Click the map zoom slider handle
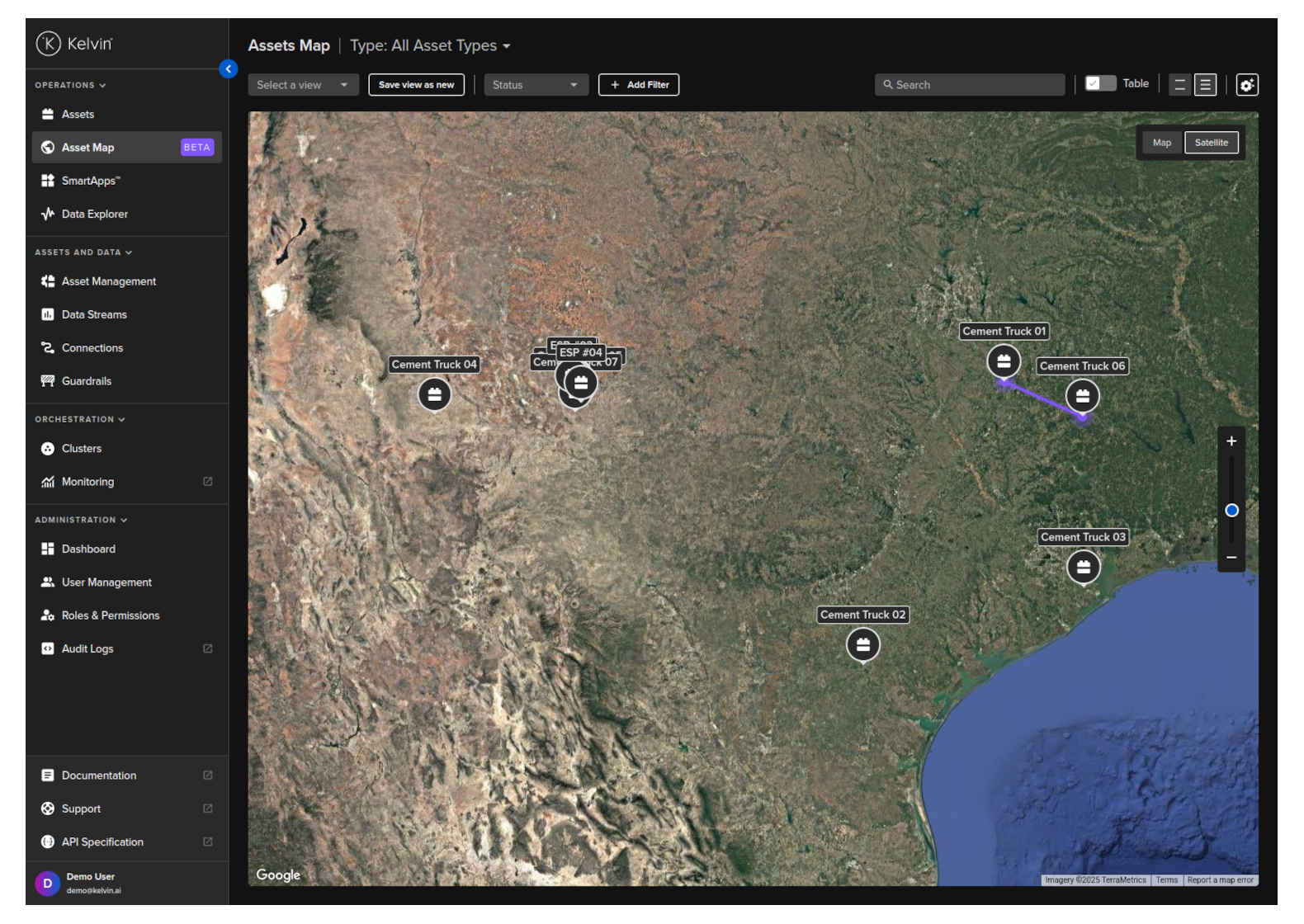The width and height of the screenshot is (1304, 924). (1231, 511)
